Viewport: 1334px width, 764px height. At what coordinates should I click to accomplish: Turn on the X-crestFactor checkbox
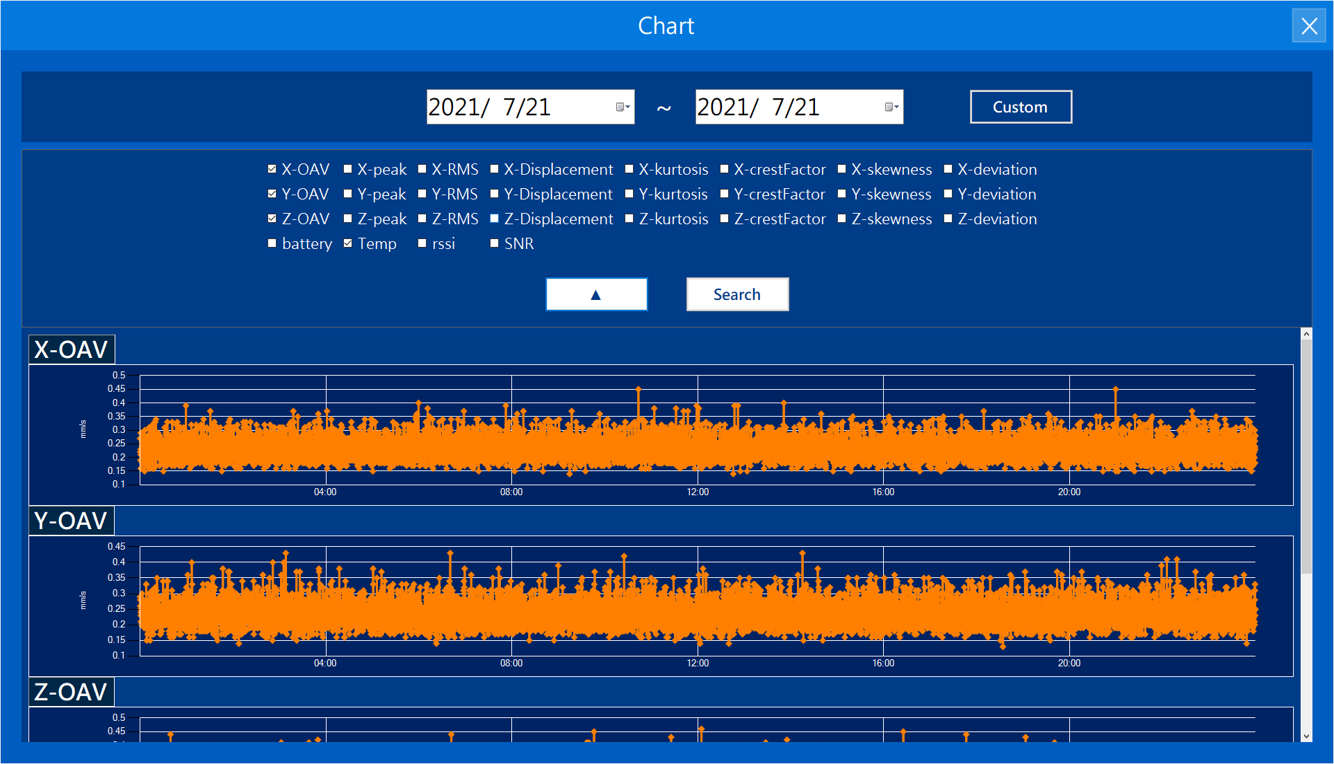click(x=724, y=169)
